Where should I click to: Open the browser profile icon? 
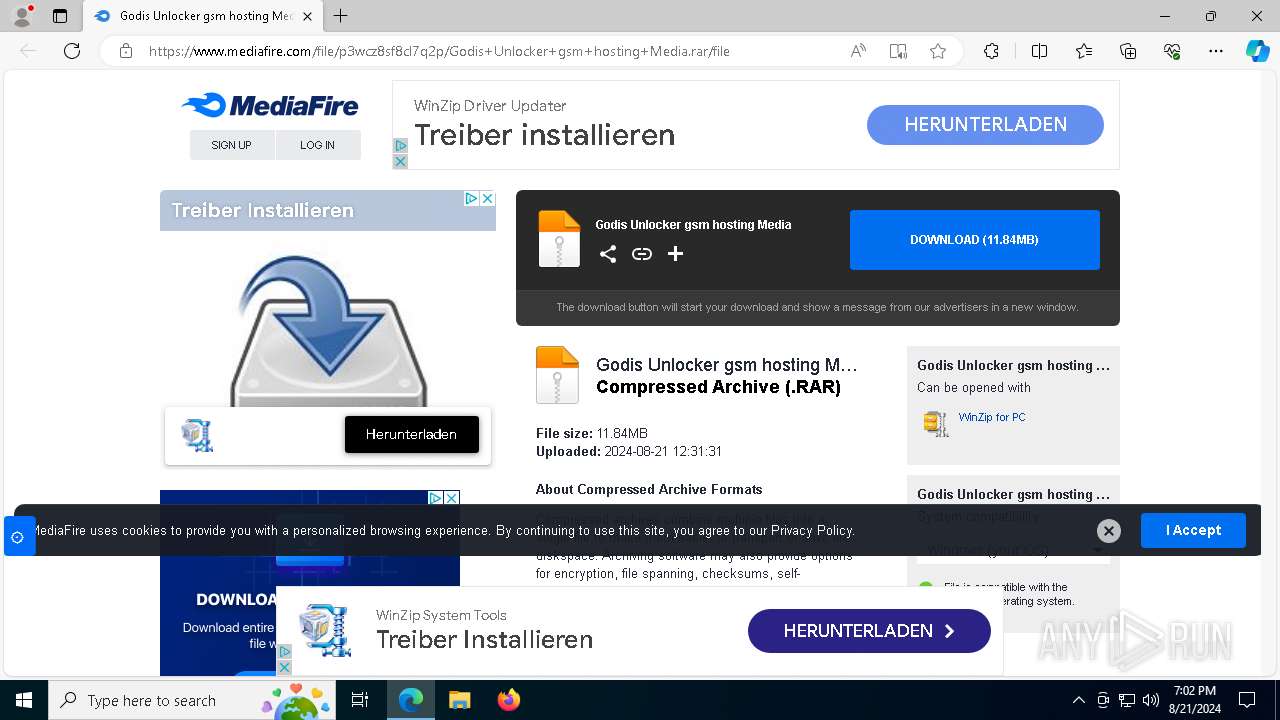point(22,16)
